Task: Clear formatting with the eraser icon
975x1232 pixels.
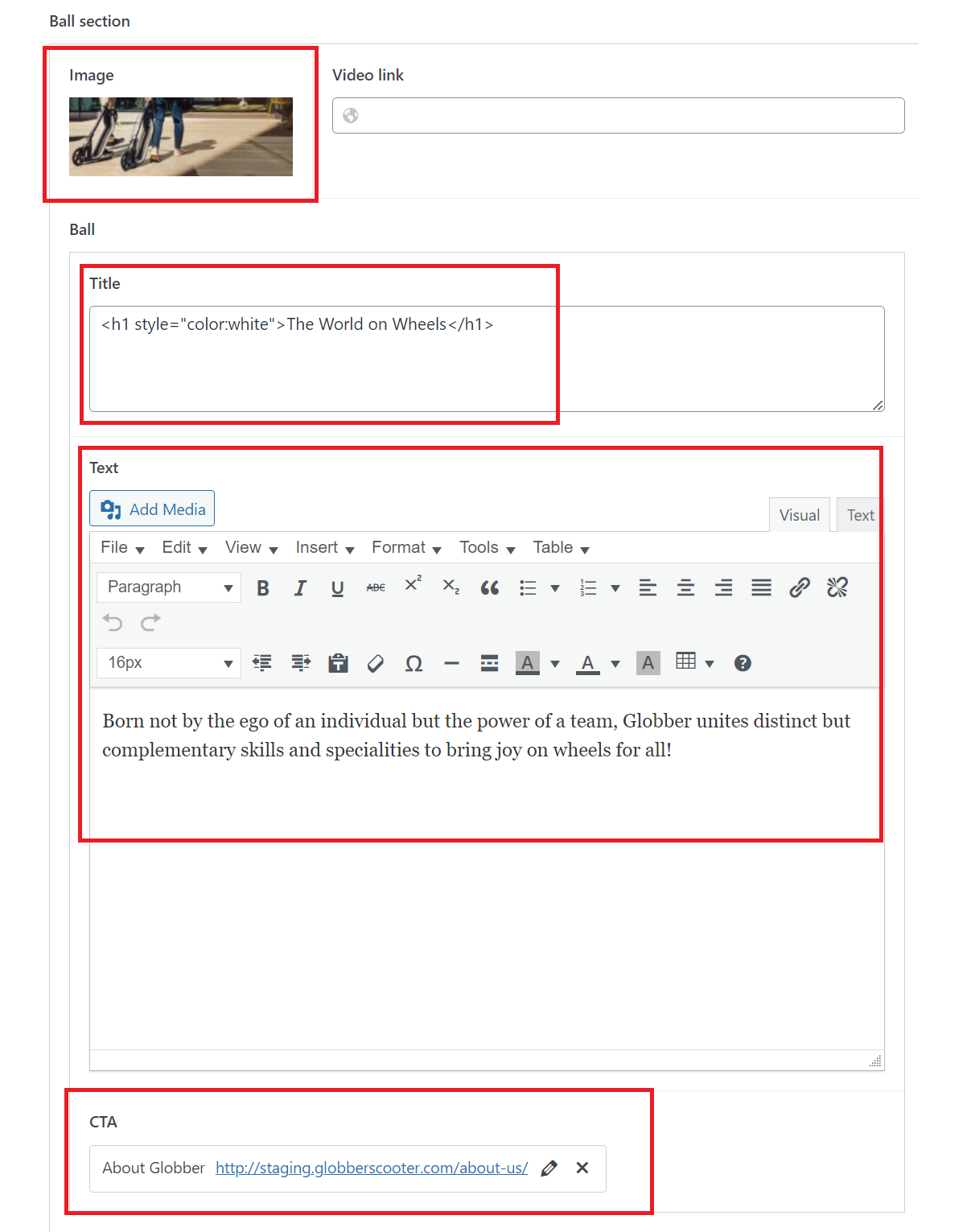Action: [x=376, y=663]
